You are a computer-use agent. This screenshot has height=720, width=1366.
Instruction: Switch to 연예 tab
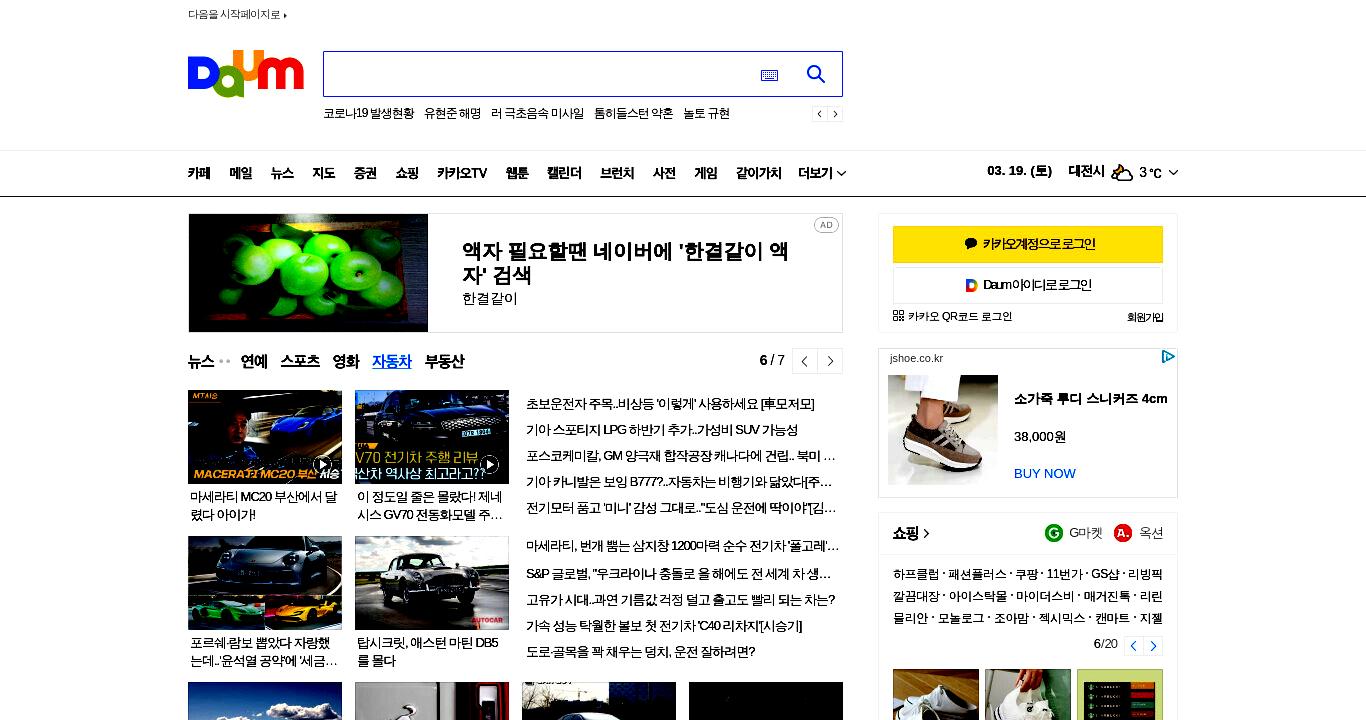point(254,361)
